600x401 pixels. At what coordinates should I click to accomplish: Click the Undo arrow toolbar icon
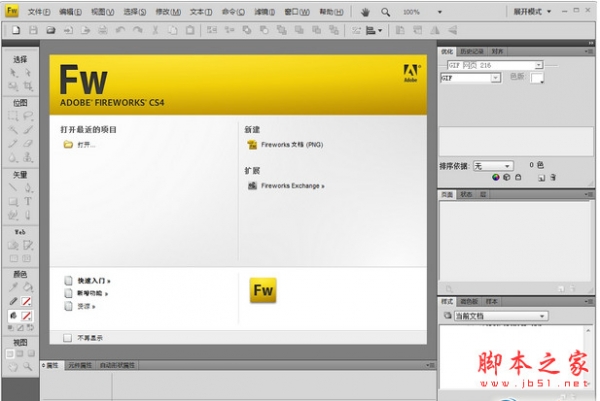coord(120,30)
